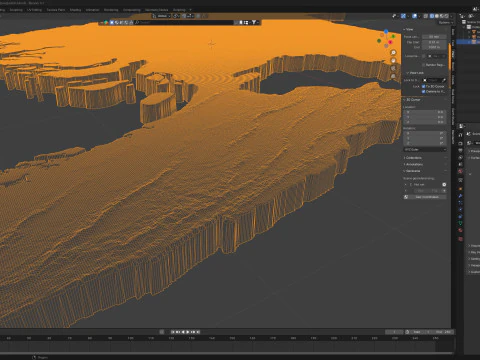Open the Rendering workspace tab

(111, 10)
